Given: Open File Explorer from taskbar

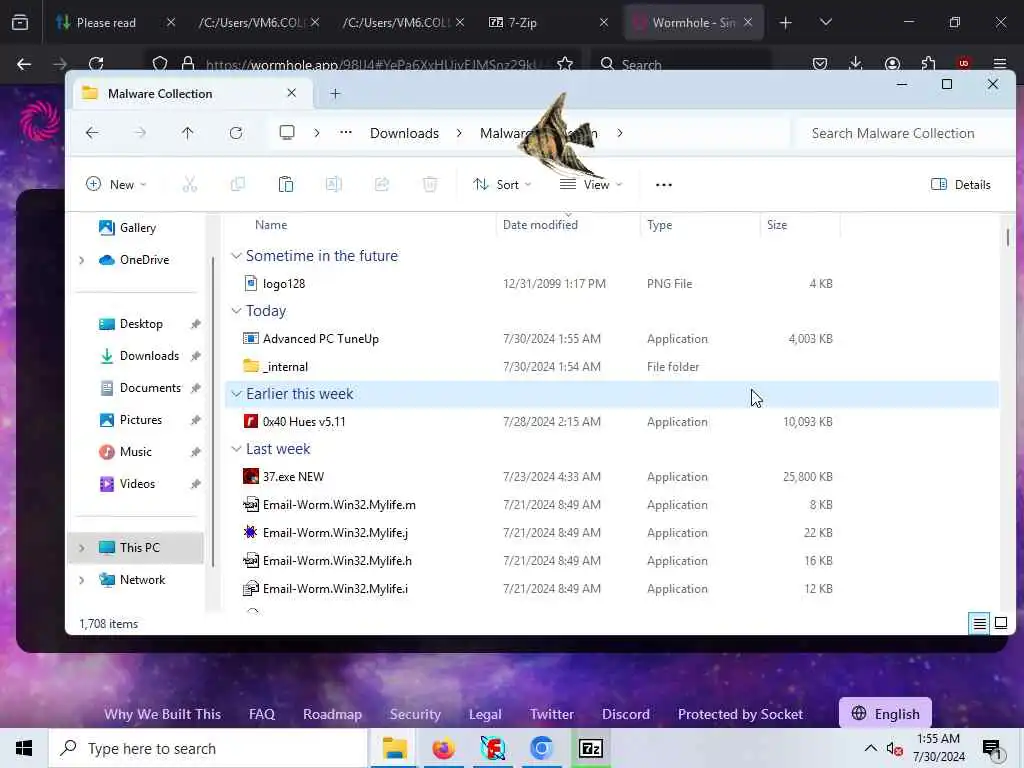Looking at the screenshot, I should [394, 748].
